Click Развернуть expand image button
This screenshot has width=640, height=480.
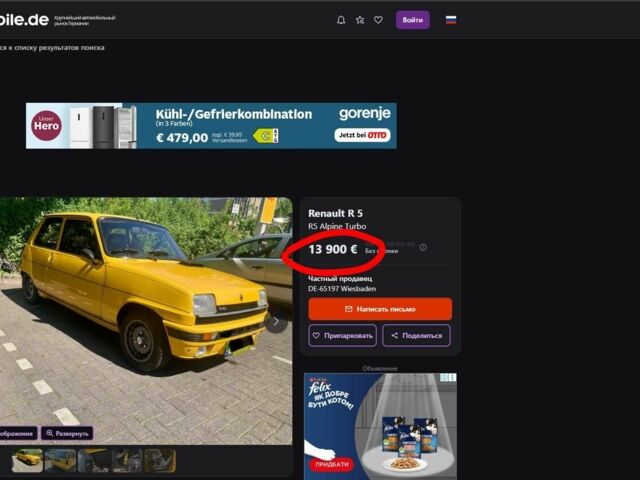[x=67, y=433]
